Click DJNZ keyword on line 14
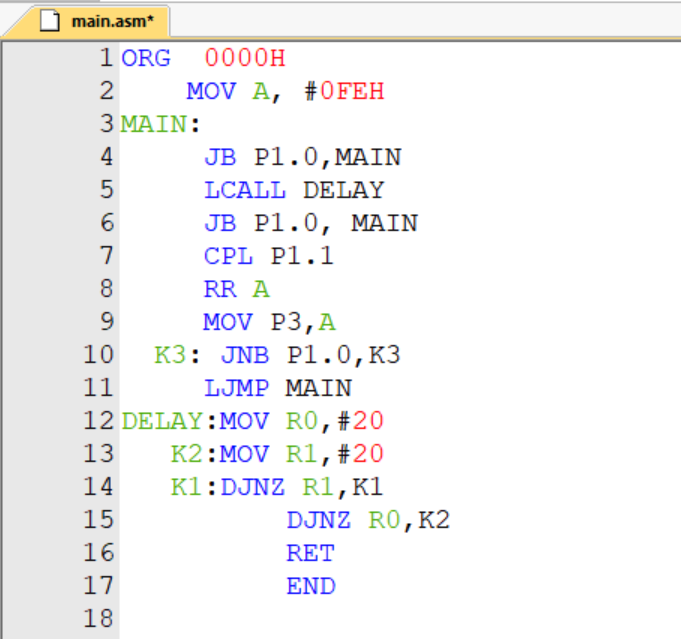The width and height of the screenshot is (681, 639). 253,487
